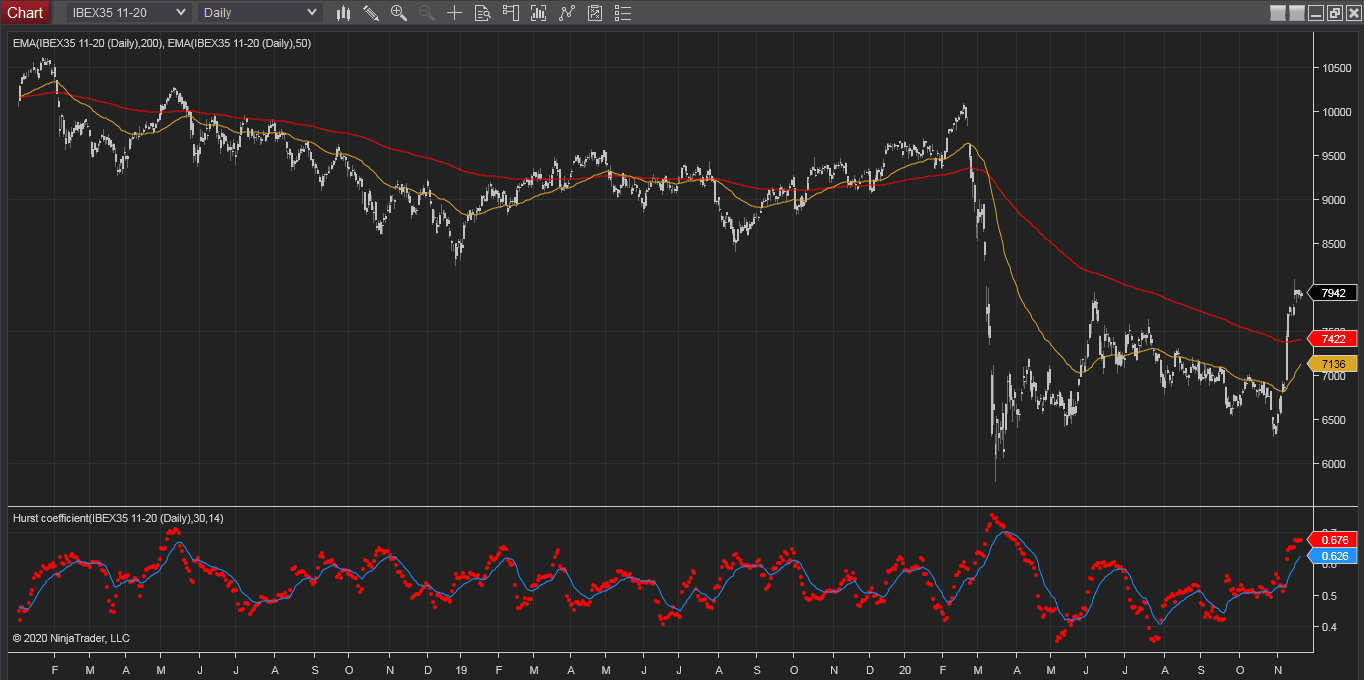This screenshot has width=1364, height=680.
Task: Open the Daily interval dropdown
Action: (x=260, y=12)
